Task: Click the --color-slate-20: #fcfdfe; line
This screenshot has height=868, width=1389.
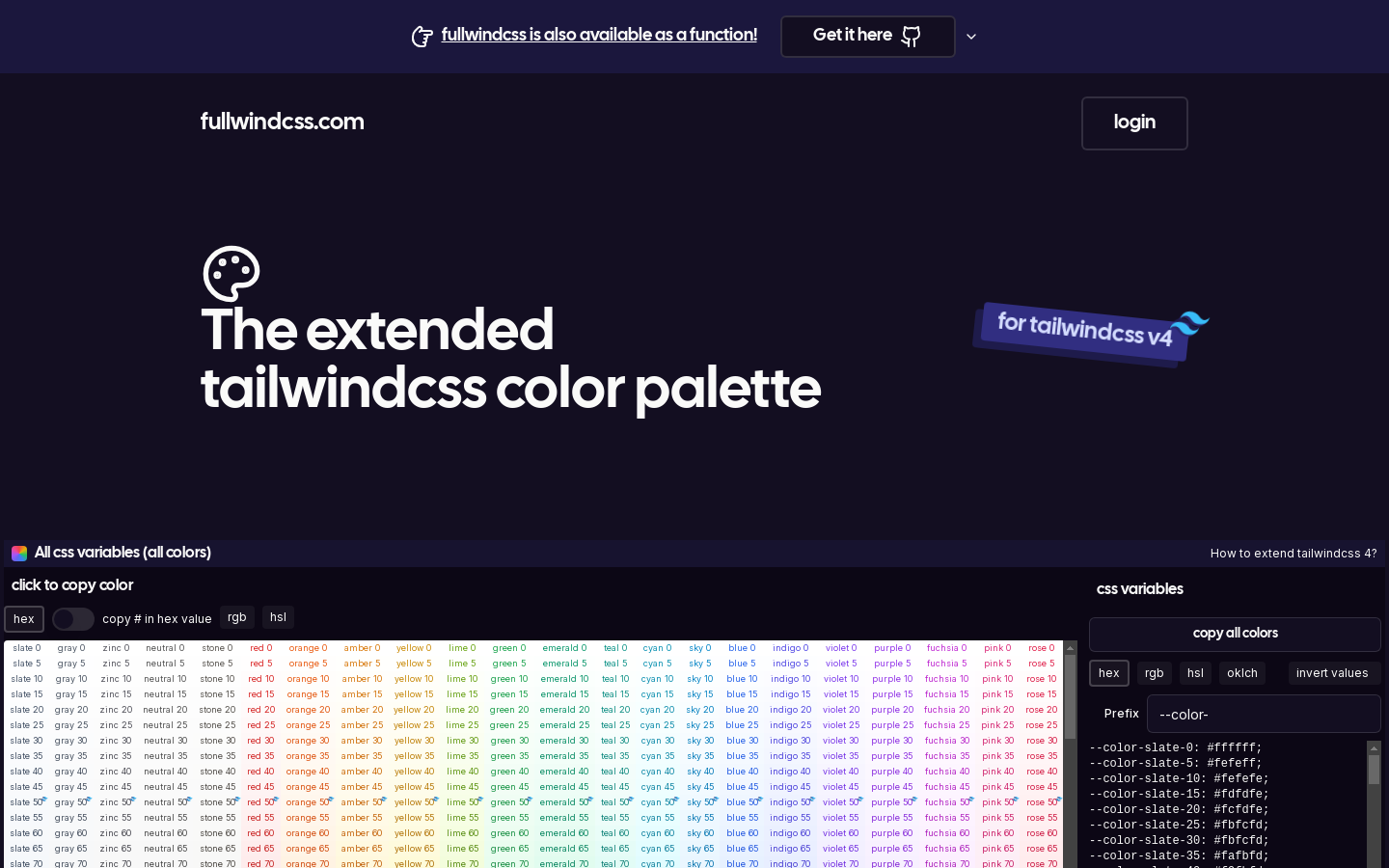Action: click(1179, 809)
